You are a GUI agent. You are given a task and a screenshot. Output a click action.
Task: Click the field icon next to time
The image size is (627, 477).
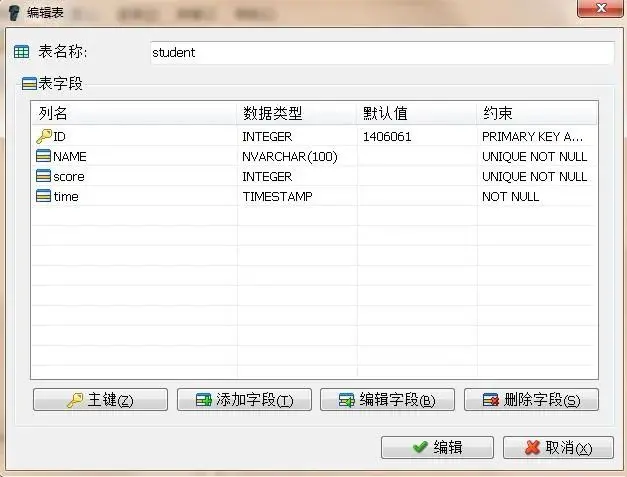[x=43, y=196]
